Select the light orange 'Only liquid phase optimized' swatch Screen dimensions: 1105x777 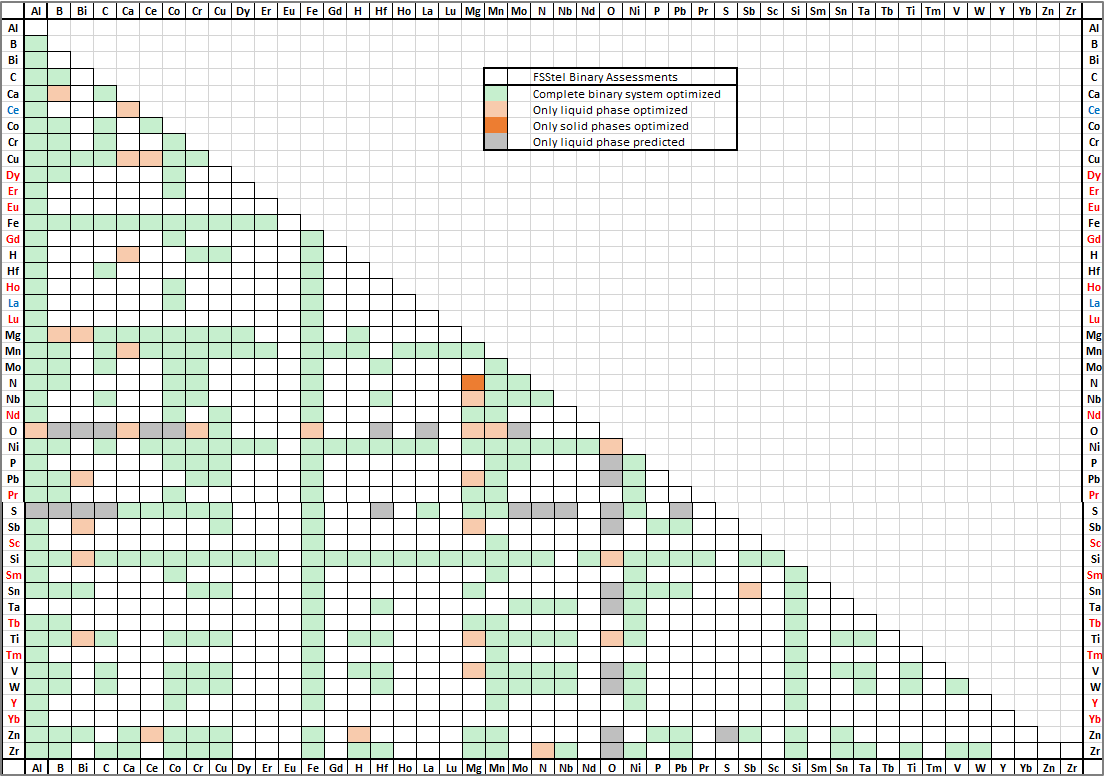[x=495, y=110]
